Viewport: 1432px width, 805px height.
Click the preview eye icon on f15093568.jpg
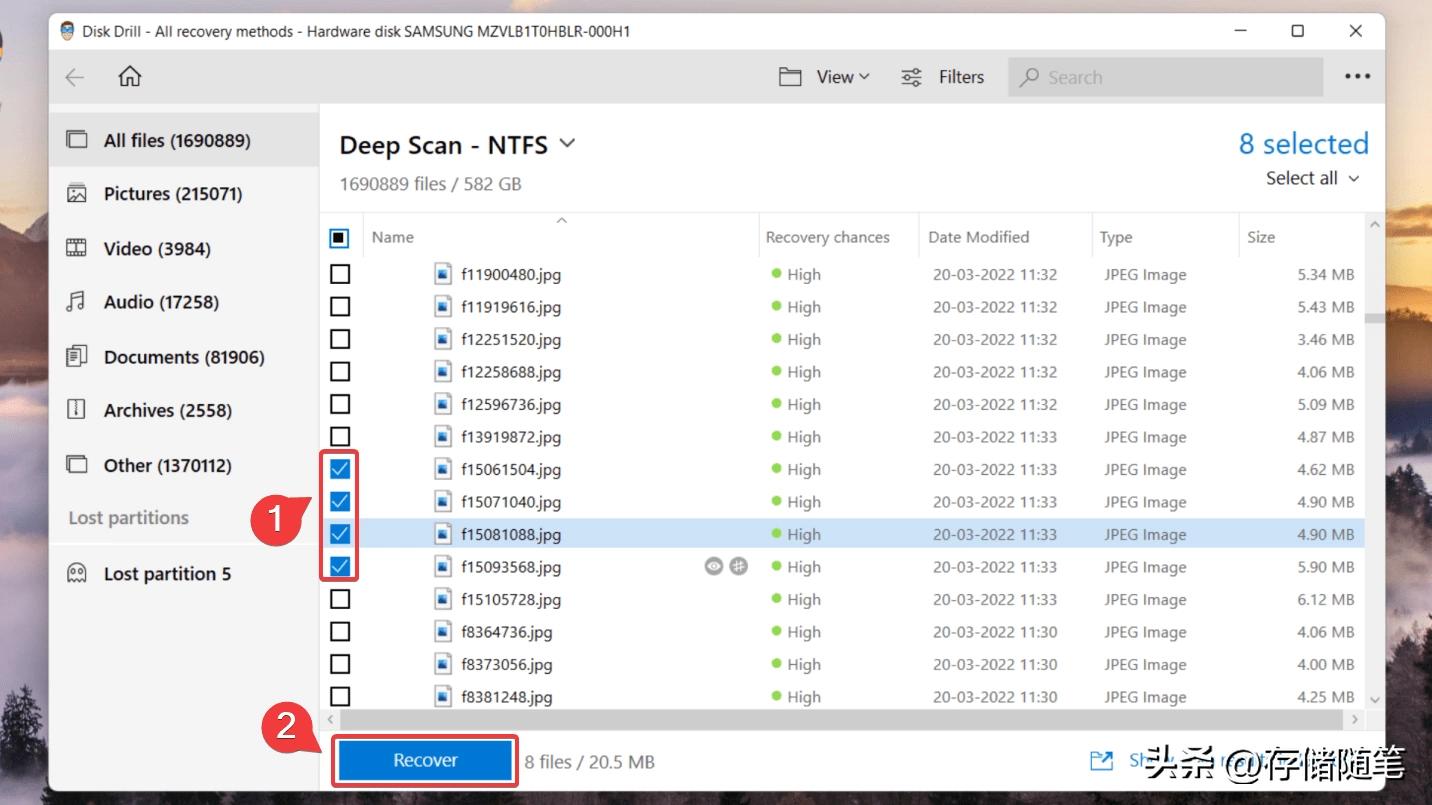(713, 567)
